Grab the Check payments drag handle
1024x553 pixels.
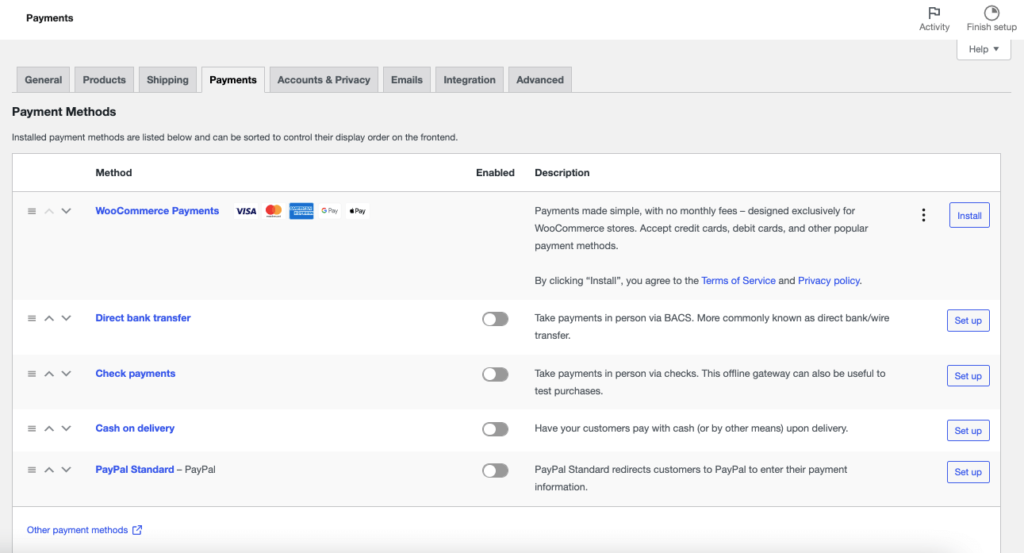point(31,373)
